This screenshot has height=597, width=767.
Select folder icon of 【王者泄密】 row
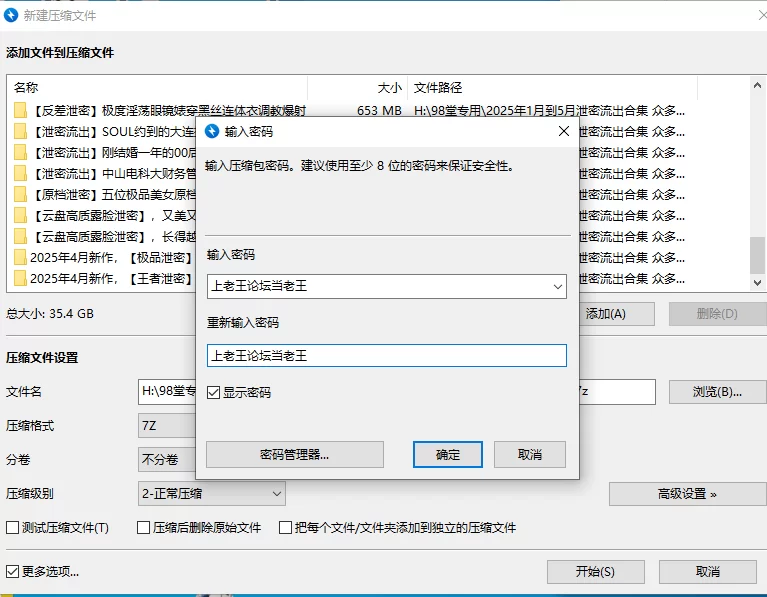(20, 278)
